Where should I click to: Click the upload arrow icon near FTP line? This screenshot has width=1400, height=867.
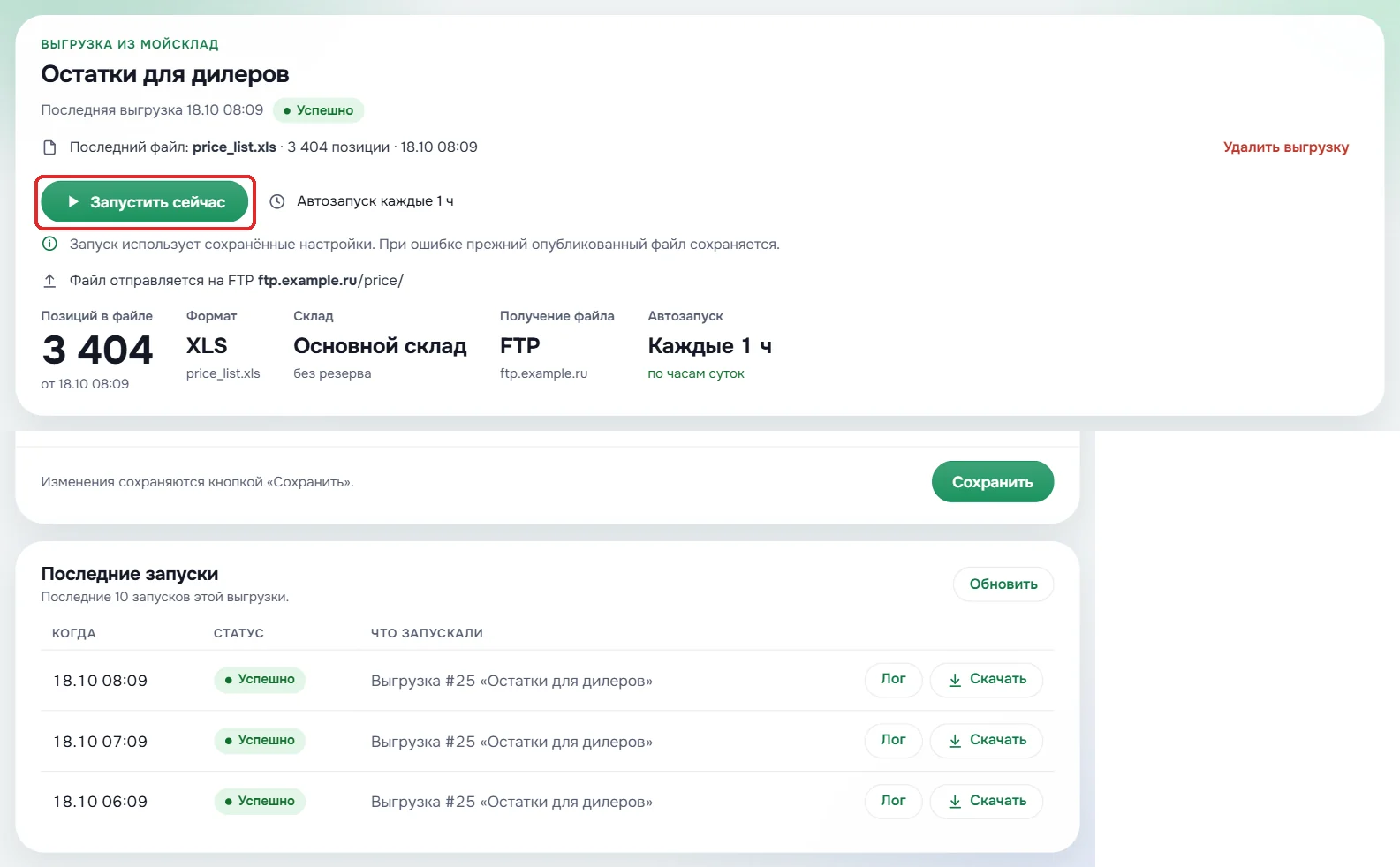[x=50, y=281]
